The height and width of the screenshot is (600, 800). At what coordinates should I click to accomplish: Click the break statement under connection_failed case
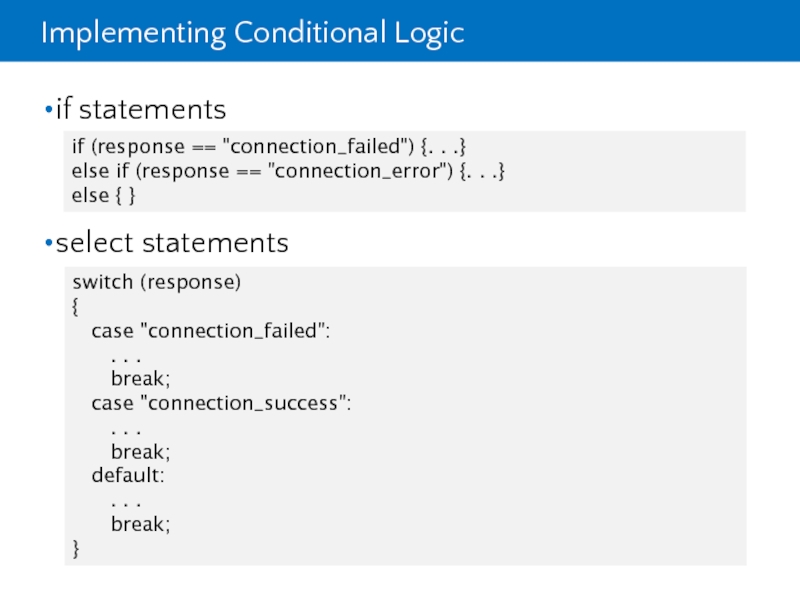[140, 379]
